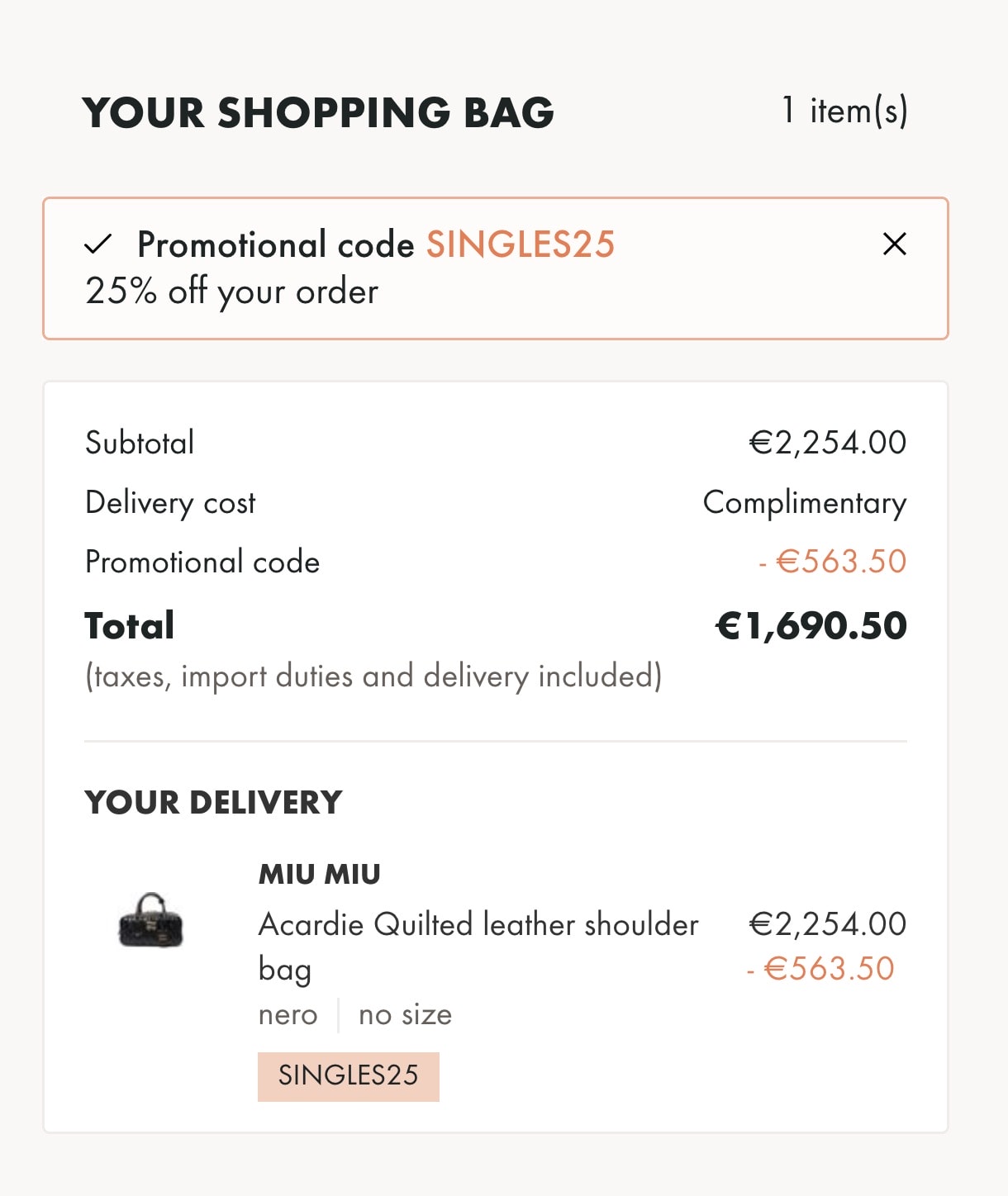Click the SINGLES25 tag under the product

(348, 1075)
